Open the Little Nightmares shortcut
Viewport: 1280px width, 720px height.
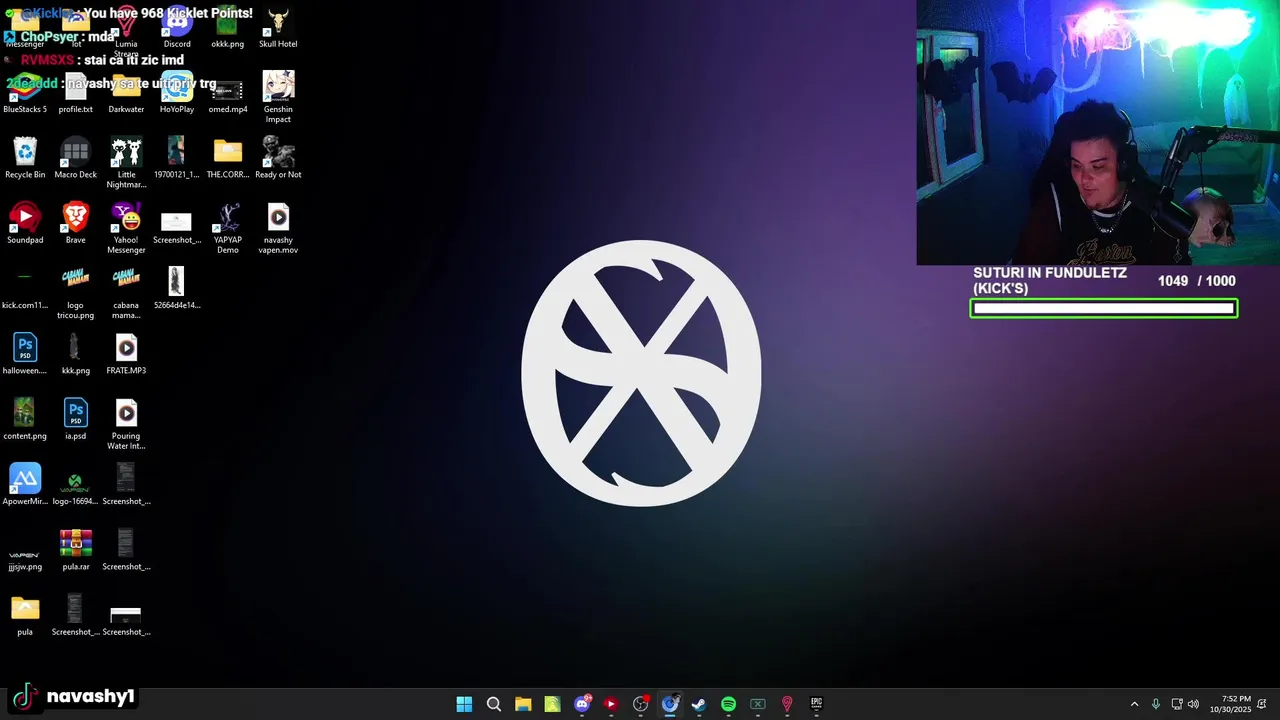point(126,163)
